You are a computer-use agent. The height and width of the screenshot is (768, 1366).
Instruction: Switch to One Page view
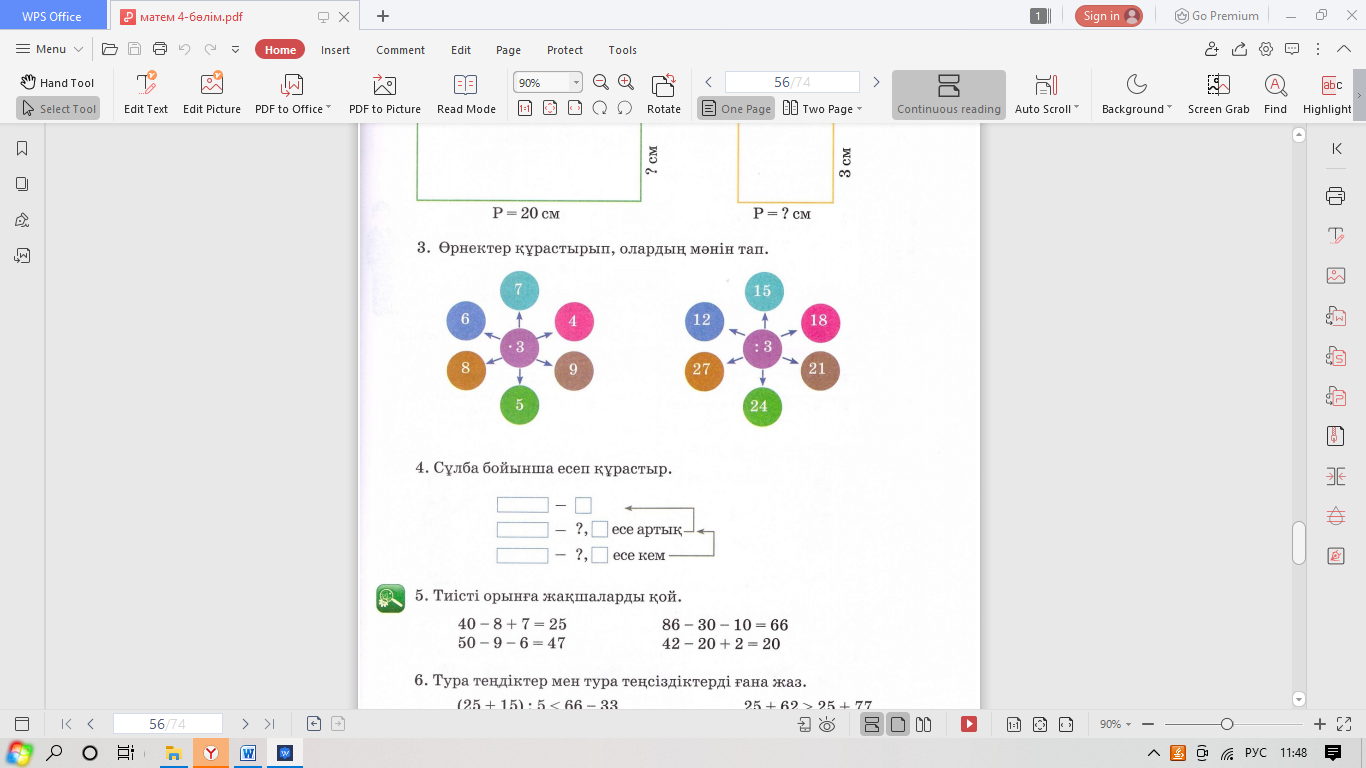pyautogui.click(x=736, y=108)
